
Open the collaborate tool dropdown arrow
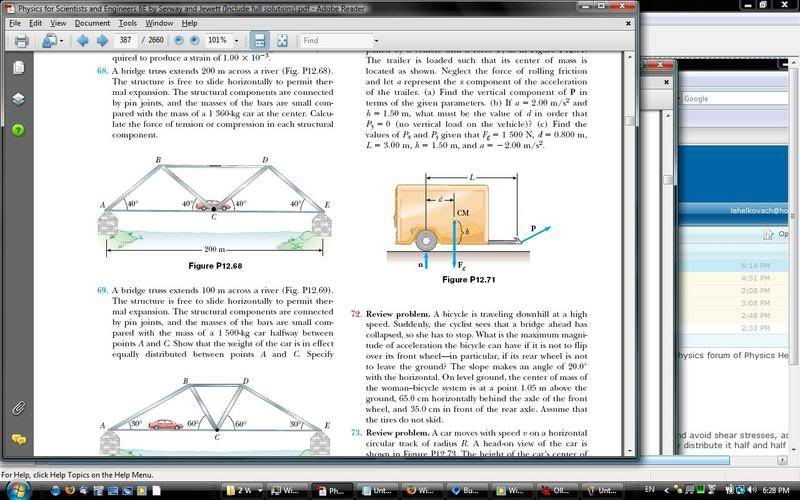(x=60, y=41)
